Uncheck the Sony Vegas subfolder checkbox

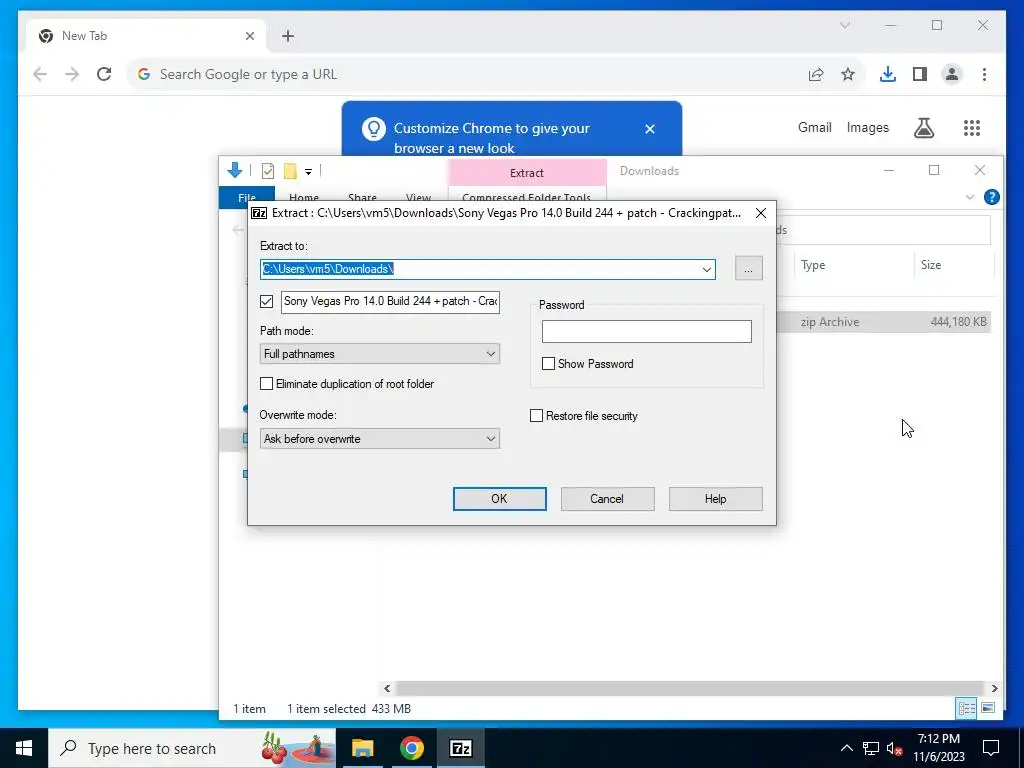(x=266, y=301)
